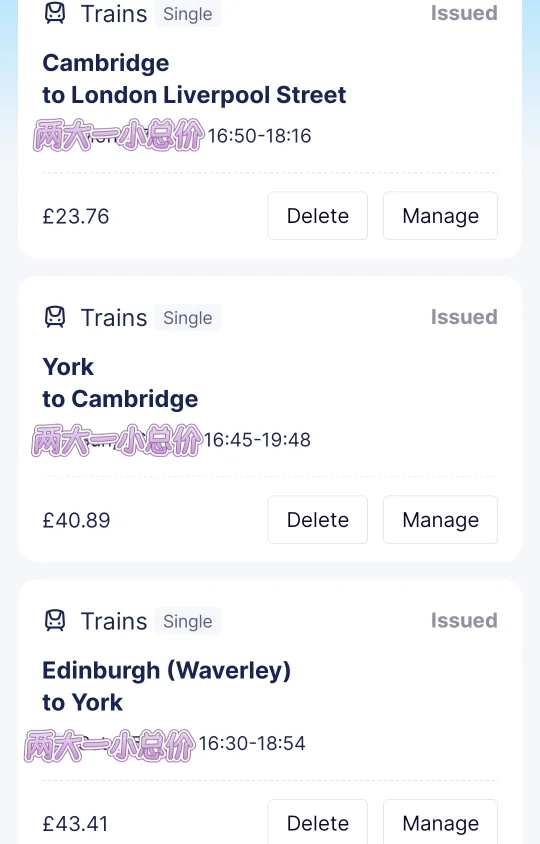Delete the Edinburgh to York ticket

318,822
